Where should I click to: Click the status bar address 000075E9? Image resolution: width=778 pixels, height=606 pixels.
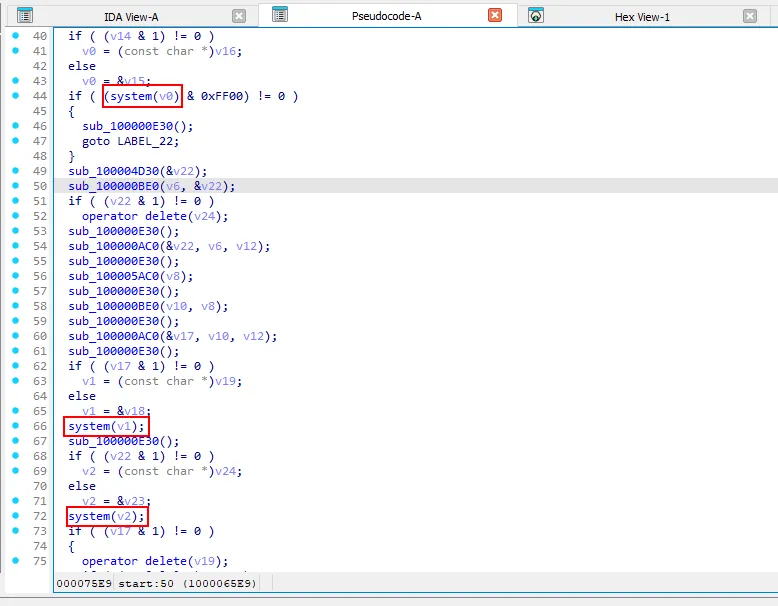tap(84, 582)
